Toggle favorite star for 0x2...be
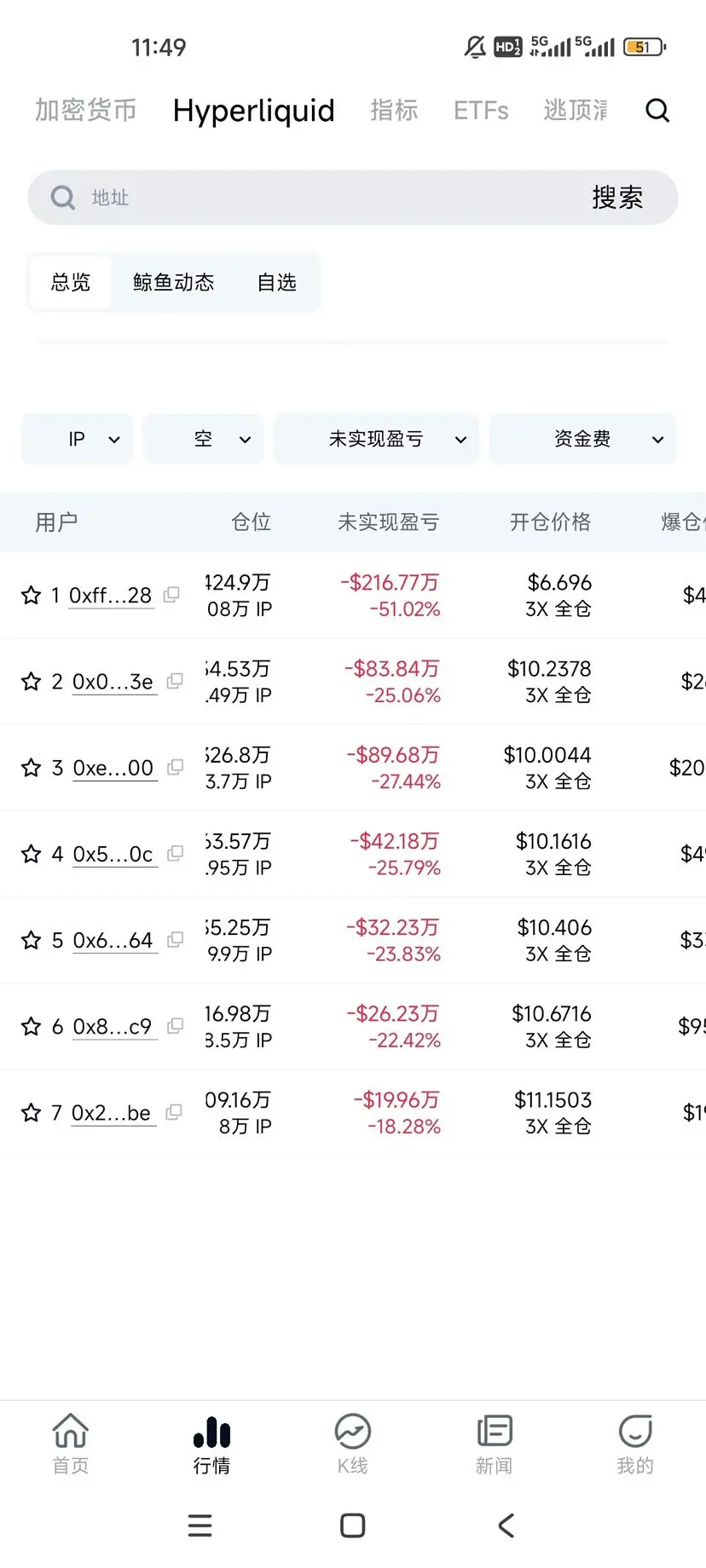The height and width of the screenshot is (1568, 706). tap(32, 1113)
